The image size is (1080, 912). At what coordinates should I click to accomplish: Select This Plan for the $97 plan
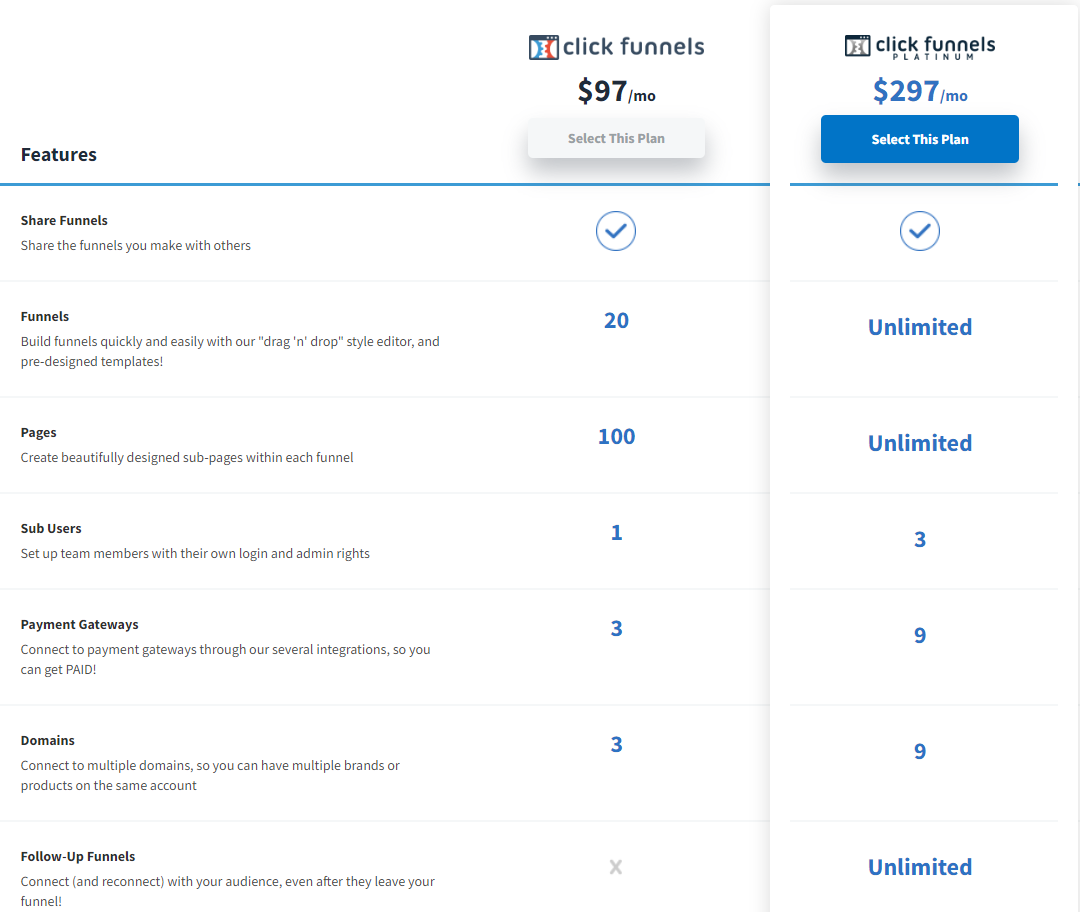(615, 138)
